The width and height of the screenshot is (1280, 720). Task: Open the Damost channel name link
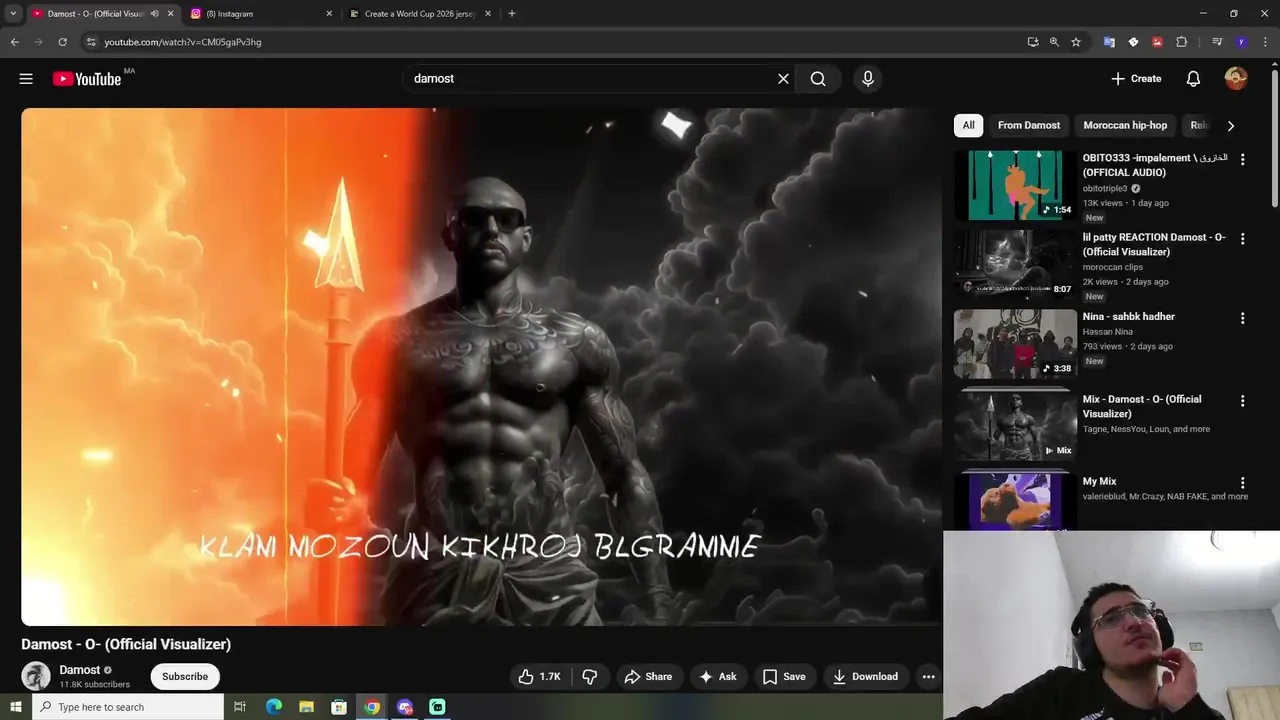pyautogui.click(x=80, y=670)
